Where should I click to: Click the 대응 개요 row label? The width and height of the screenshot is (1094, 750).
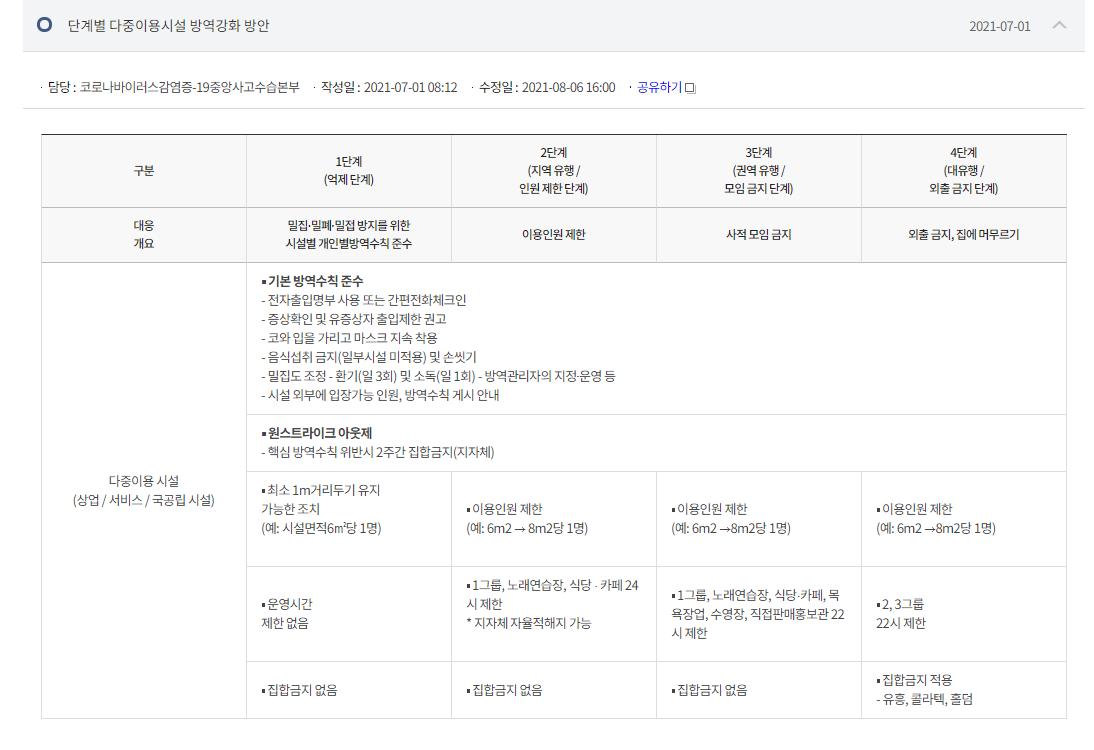pos(144,234)
